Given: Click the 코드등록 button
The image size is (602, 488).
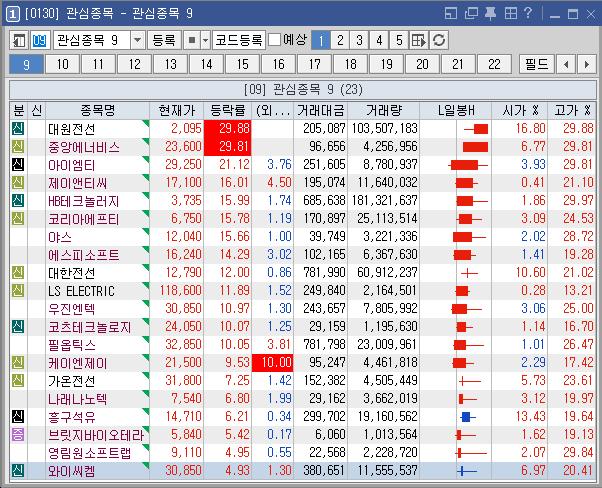Looking at the screenshot, I should (239, 40).
